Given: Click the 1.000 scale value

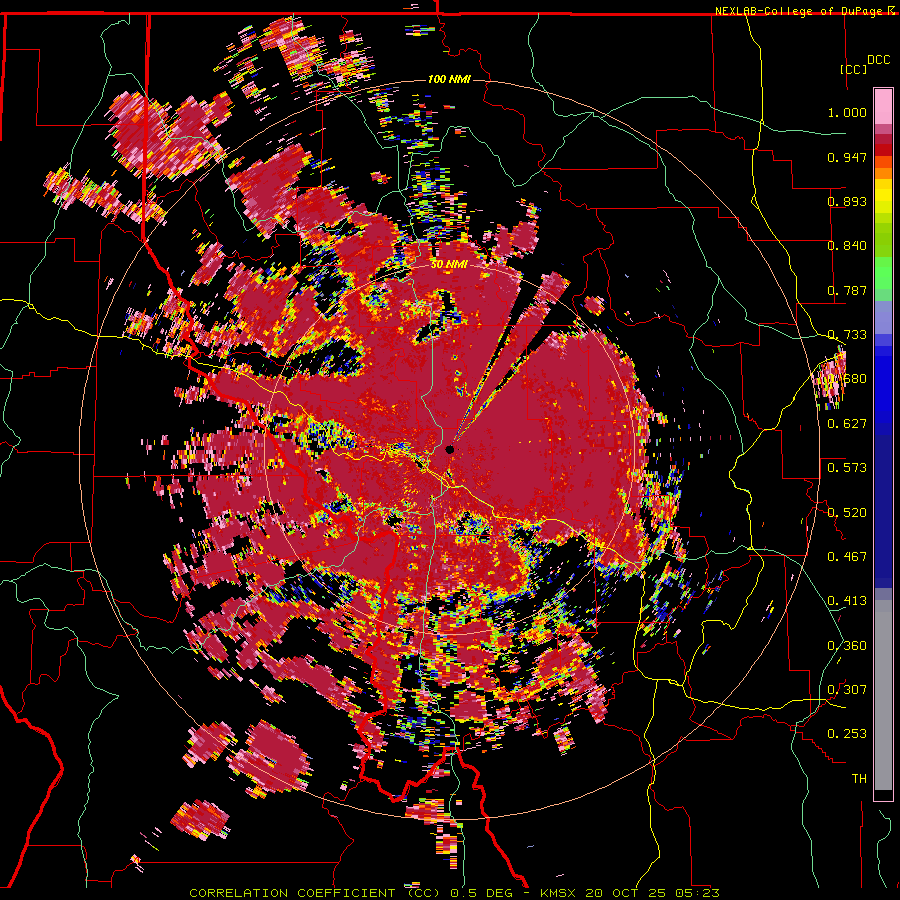Looking at the screenshot, I should [847, 112].
